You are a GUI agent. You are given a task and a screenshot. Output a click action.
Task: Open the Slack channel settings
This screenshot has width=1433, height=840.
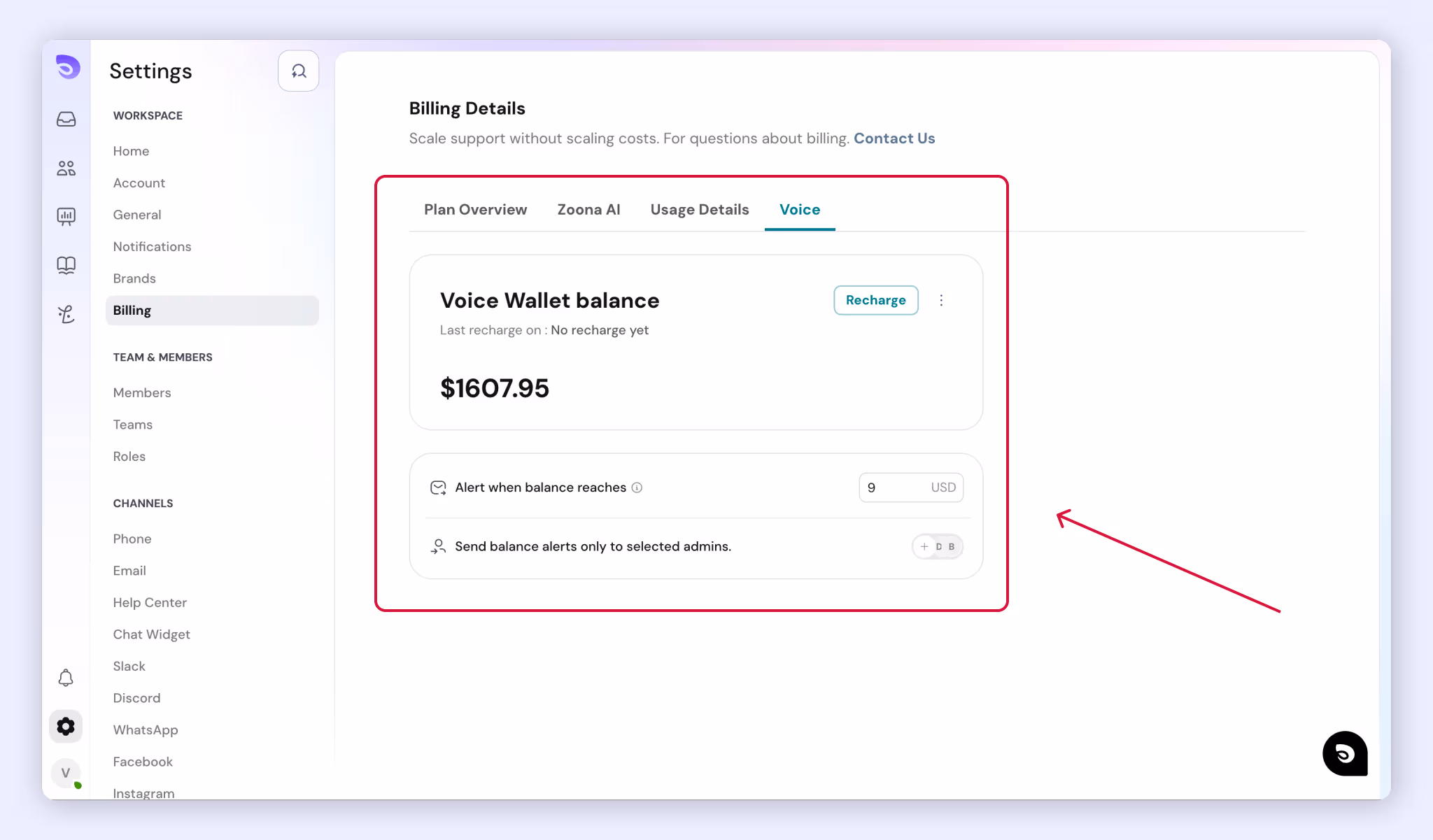pos(129,667)
